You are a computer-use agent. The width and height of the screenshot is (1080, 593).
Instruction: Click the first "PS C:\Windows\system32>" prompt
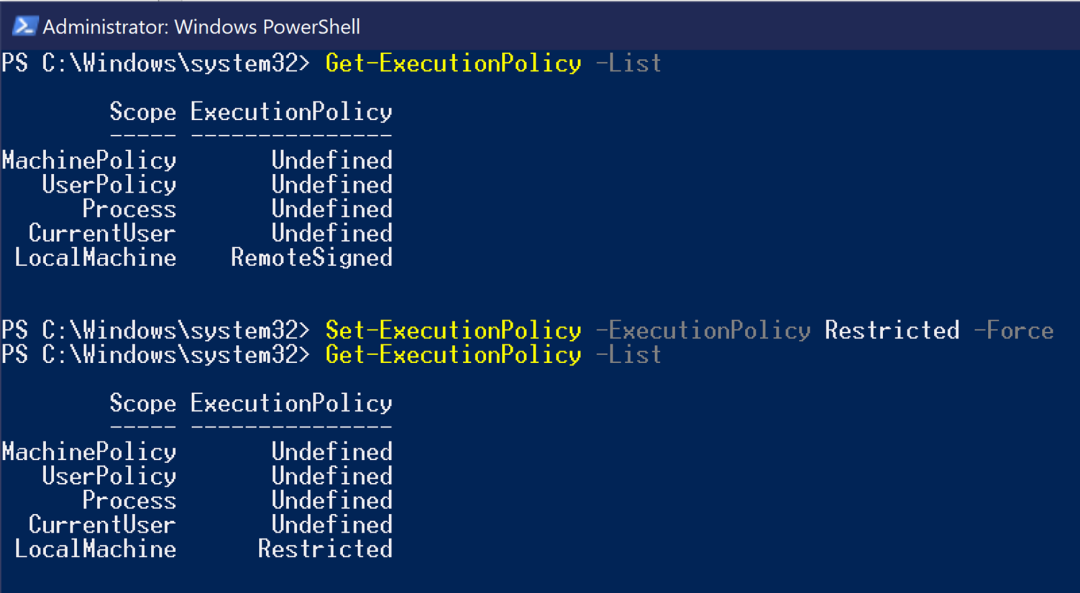156,64
